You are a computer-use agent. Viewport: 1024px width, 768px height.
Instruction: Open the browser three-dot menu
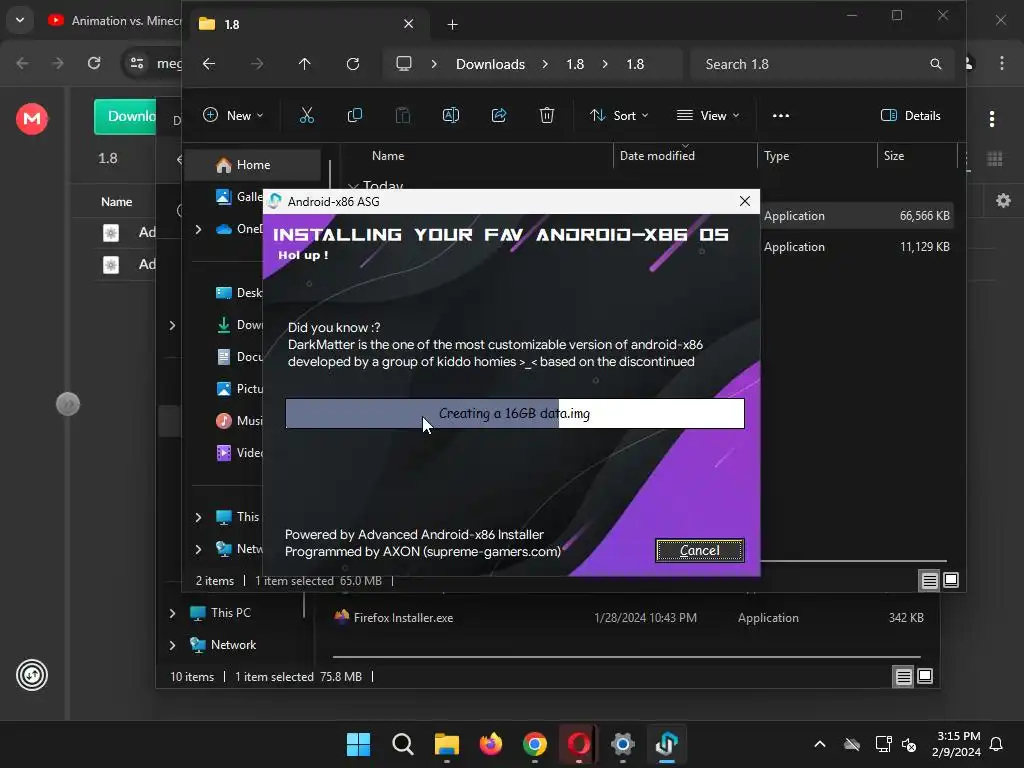point(1002,63)
